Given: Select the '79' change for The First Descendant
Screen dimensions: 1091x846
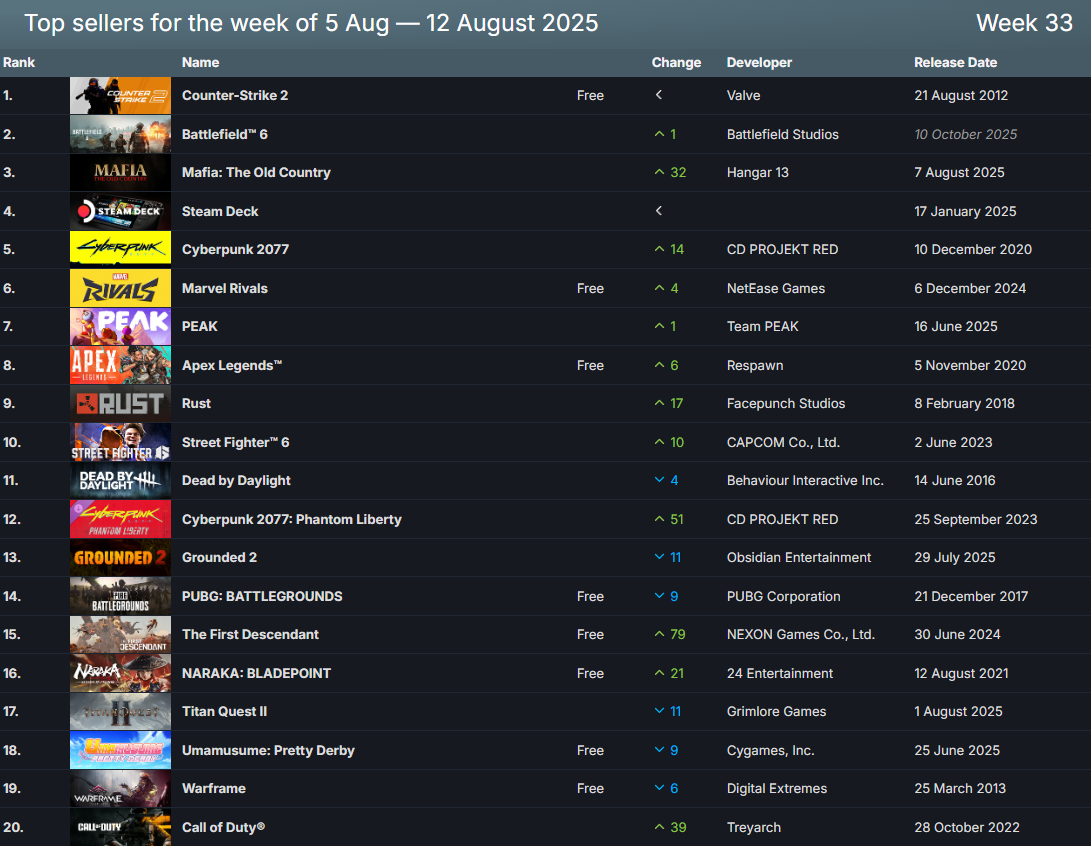Looking at the screenshot, I should pos(678,634).
